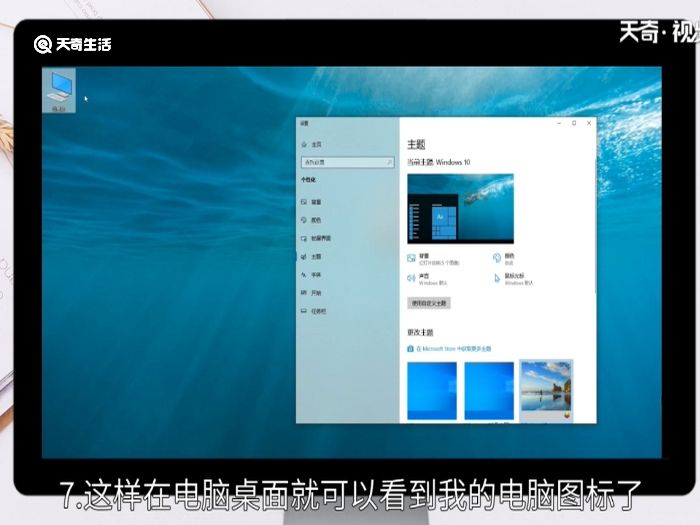Click the current theme preview image
700x525 pixels.
(x=460, y=208)
